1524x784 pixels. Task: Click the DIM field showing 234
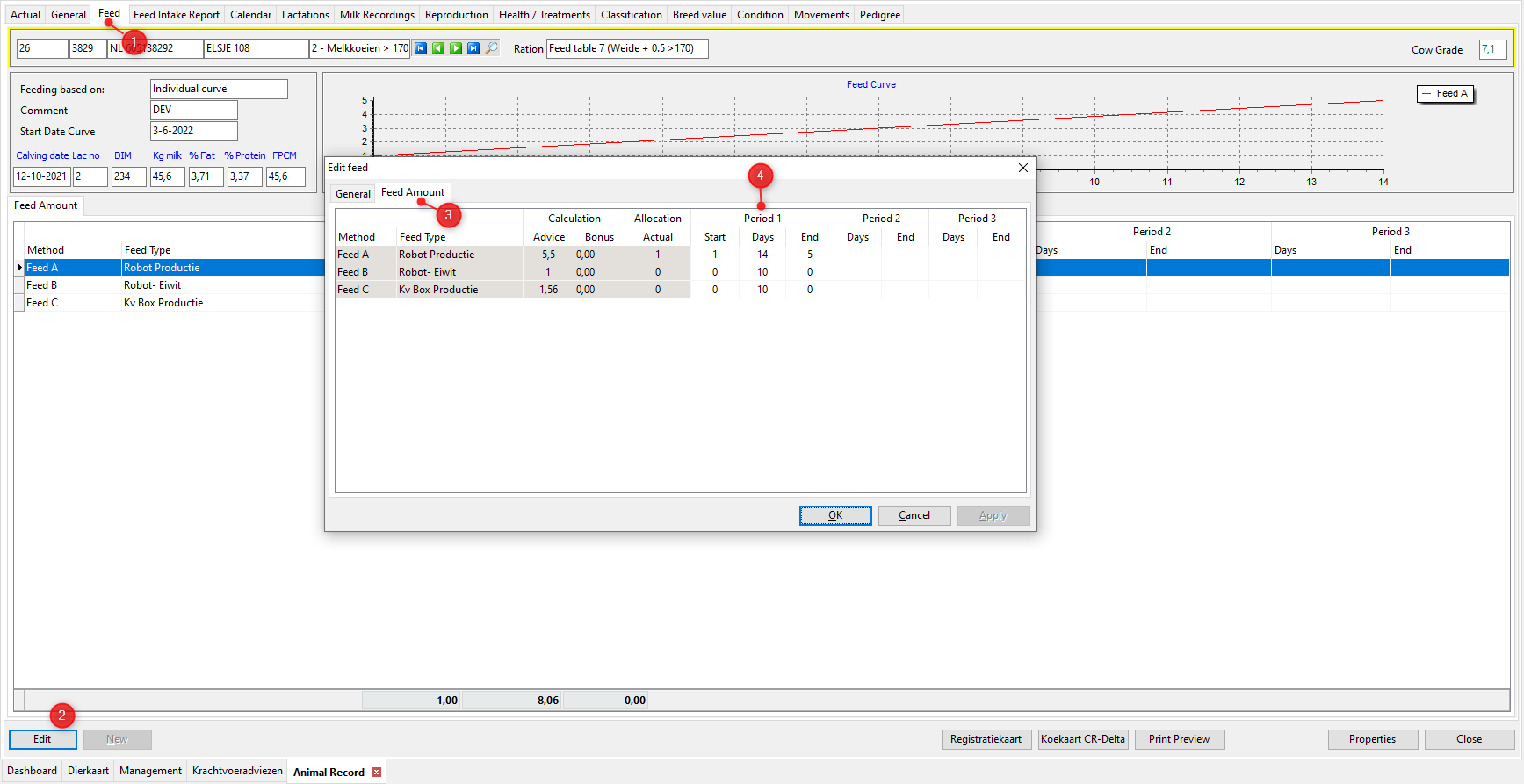(x=128, y=176)
